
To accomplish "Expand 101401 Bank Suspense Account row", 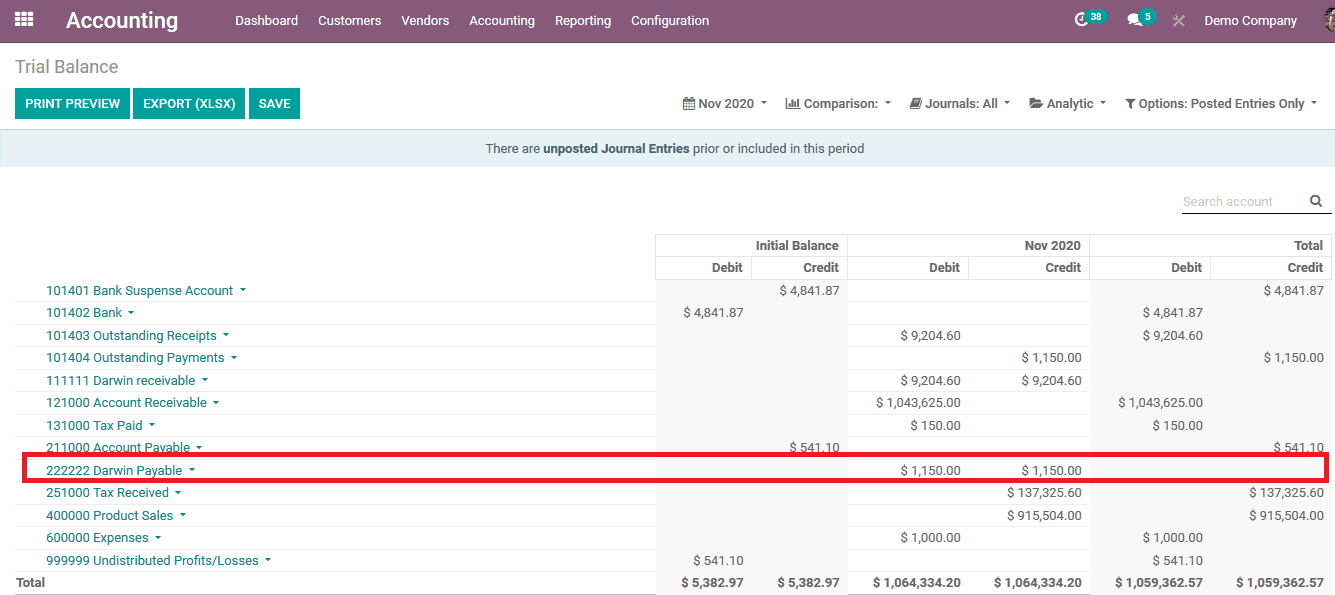I will (x=146, y=290).
